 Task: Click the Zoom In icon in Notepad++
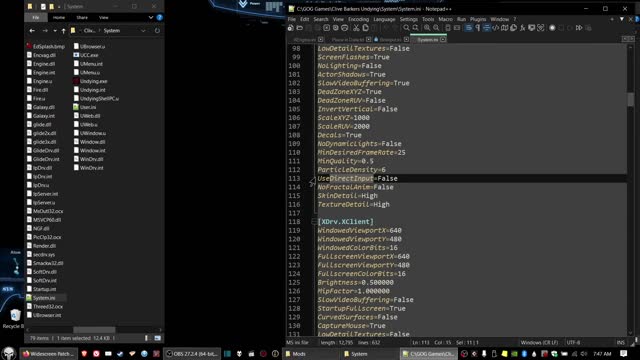[x=427, y=28]
